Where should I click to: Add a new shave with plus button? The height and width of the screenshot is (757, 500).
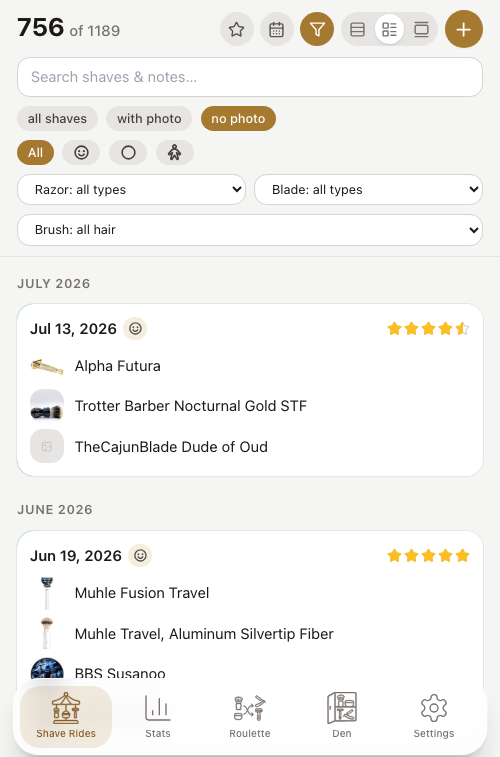(464, 29)
